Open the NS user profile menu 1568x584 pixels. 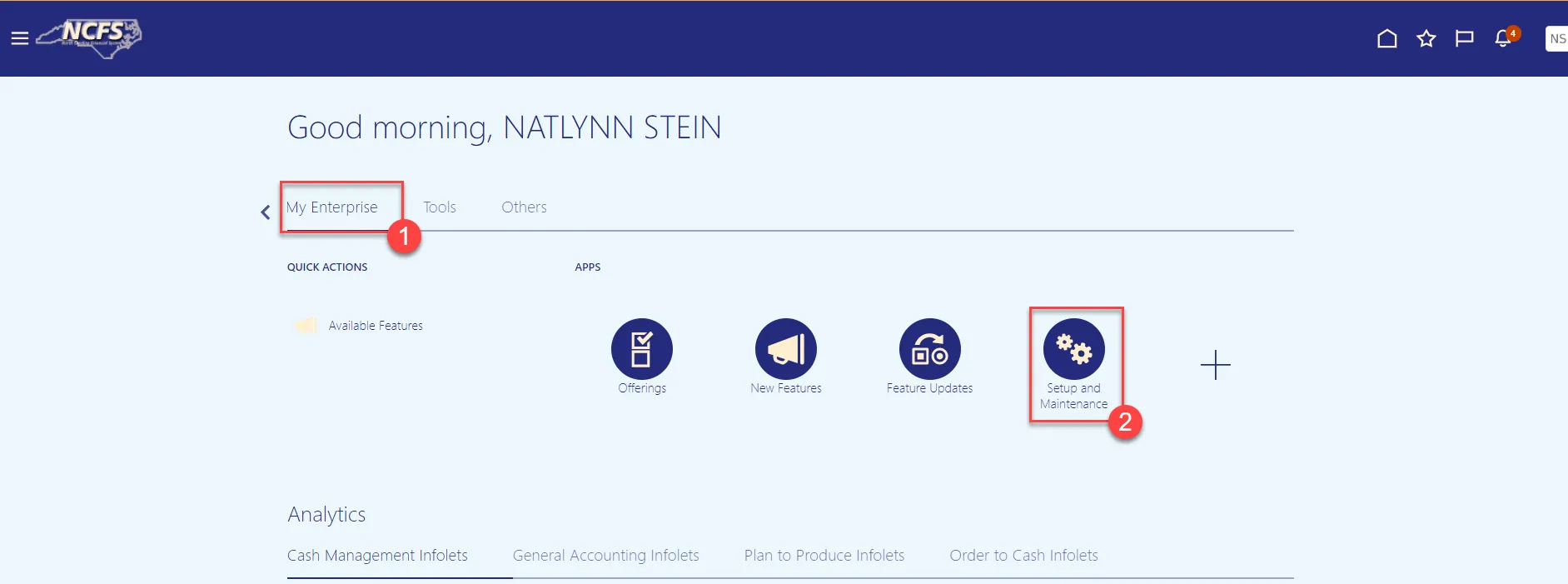[1556, 38]
